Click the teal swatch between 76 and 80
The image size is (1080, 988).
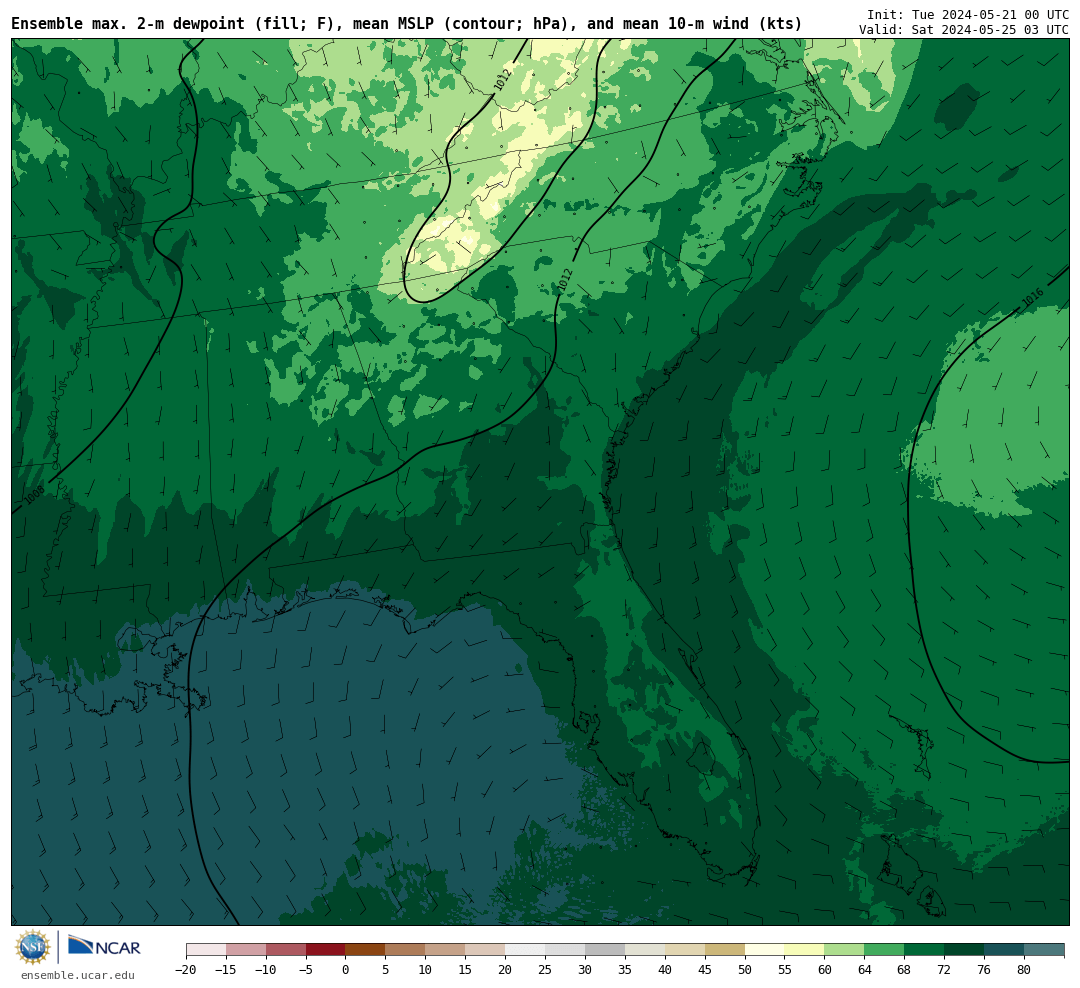1004,950
